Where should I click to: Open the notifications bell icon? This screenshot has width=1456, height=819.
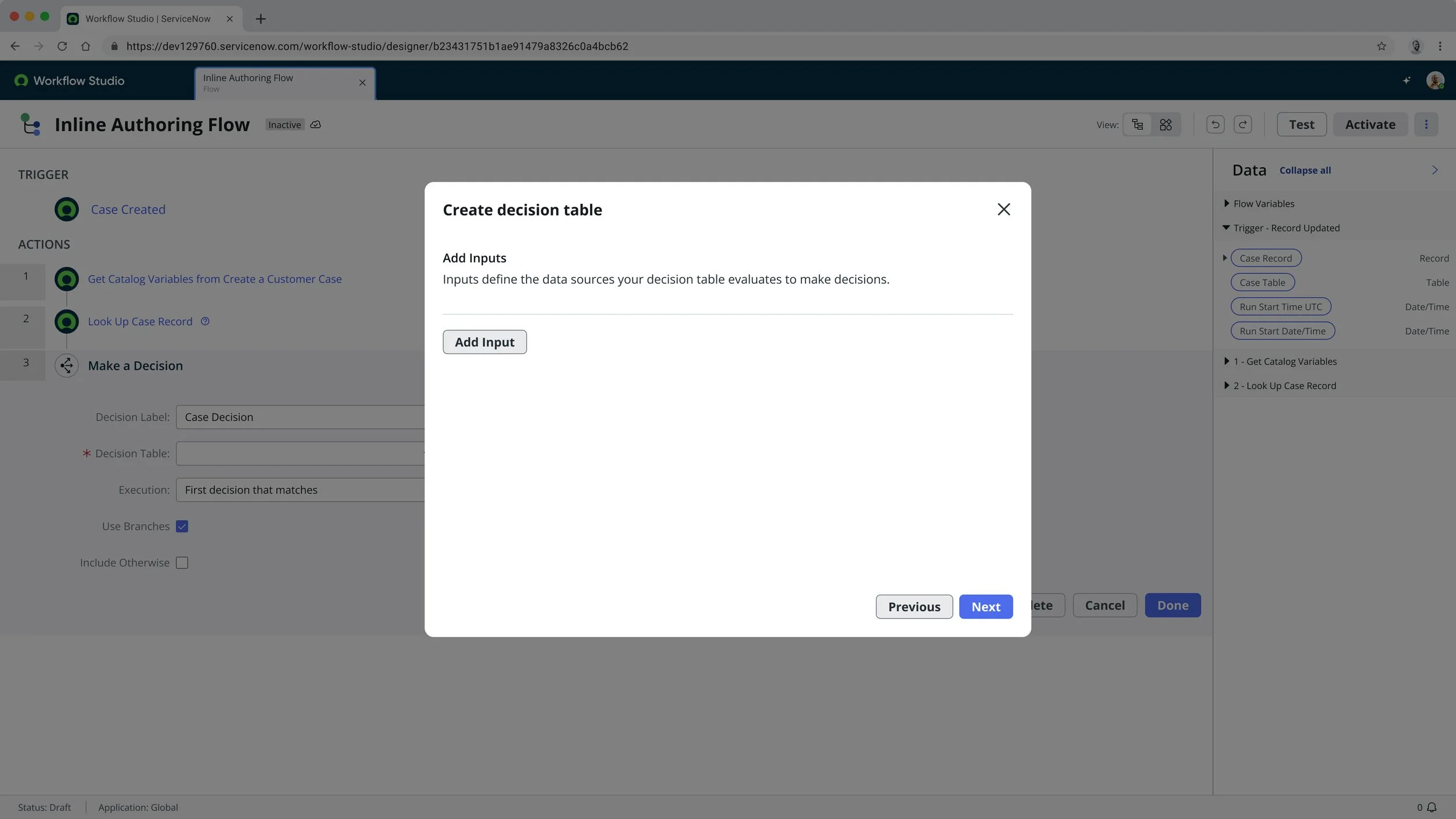1432,807
